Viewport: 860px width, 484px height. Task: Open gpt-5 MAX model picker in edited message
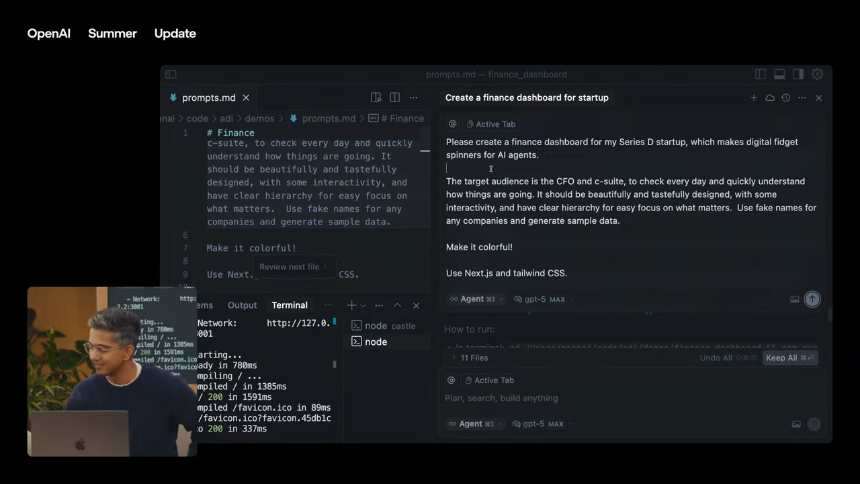point(544,299)
